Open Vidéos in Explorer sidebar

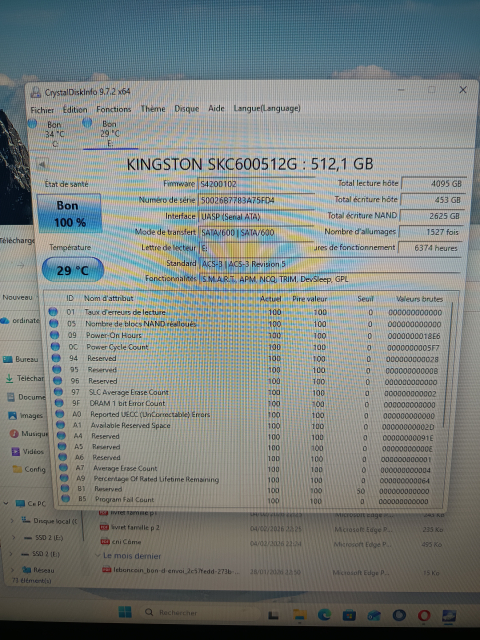tap(27, 451)
